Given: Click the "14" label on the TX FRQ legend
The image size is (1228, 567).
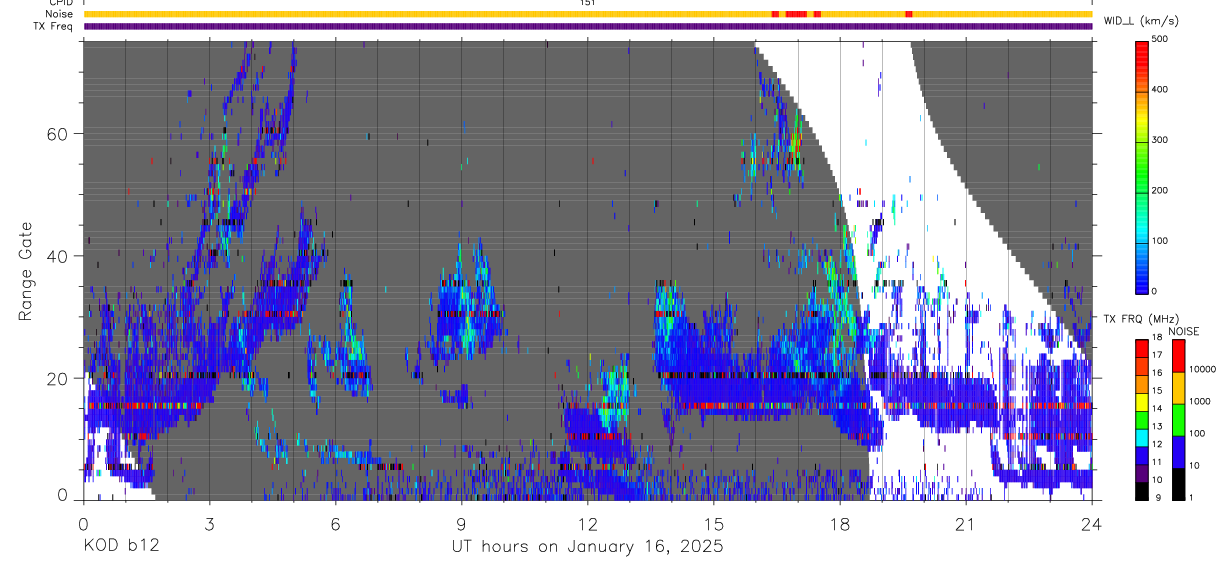Looking at the screenshot, I should [x=1158, y=408].
